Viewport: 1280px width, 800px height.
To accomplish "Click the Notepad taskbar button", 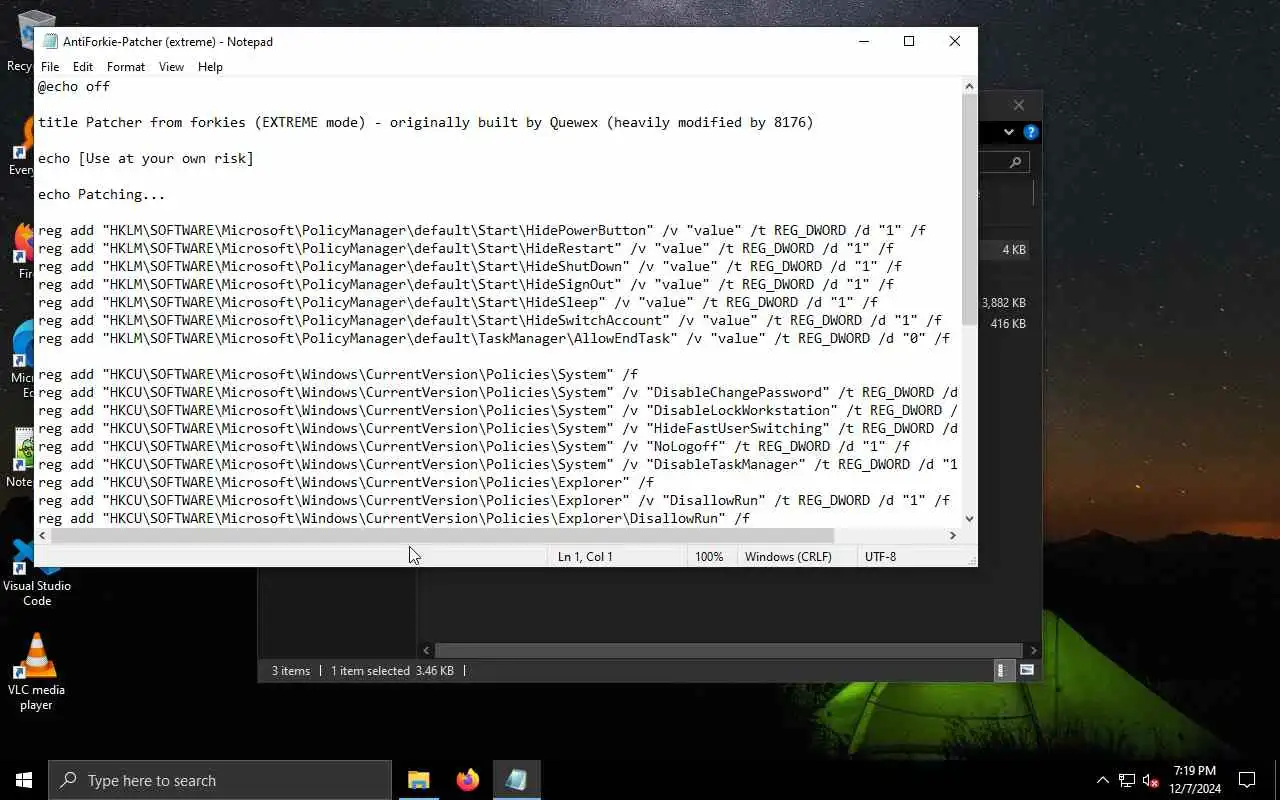I will pyautogui.click(x=516, y=780).
